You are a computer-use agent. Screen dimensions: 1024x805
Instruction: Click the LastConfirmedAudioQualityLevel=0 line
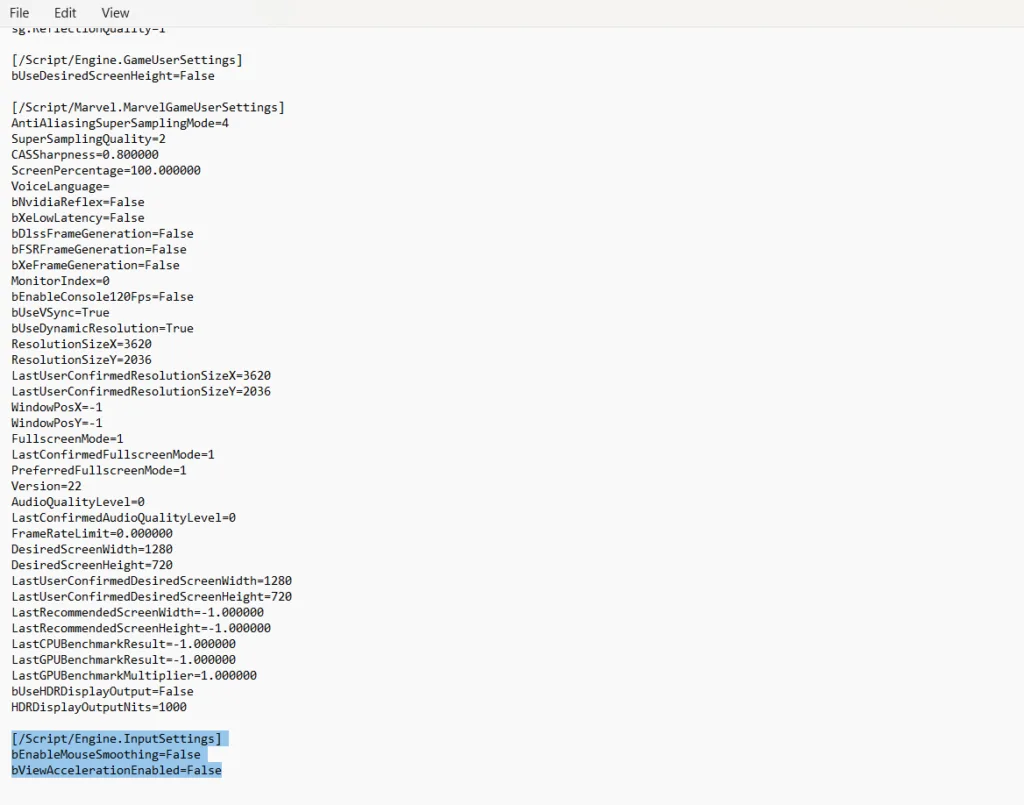click(123, 518)
